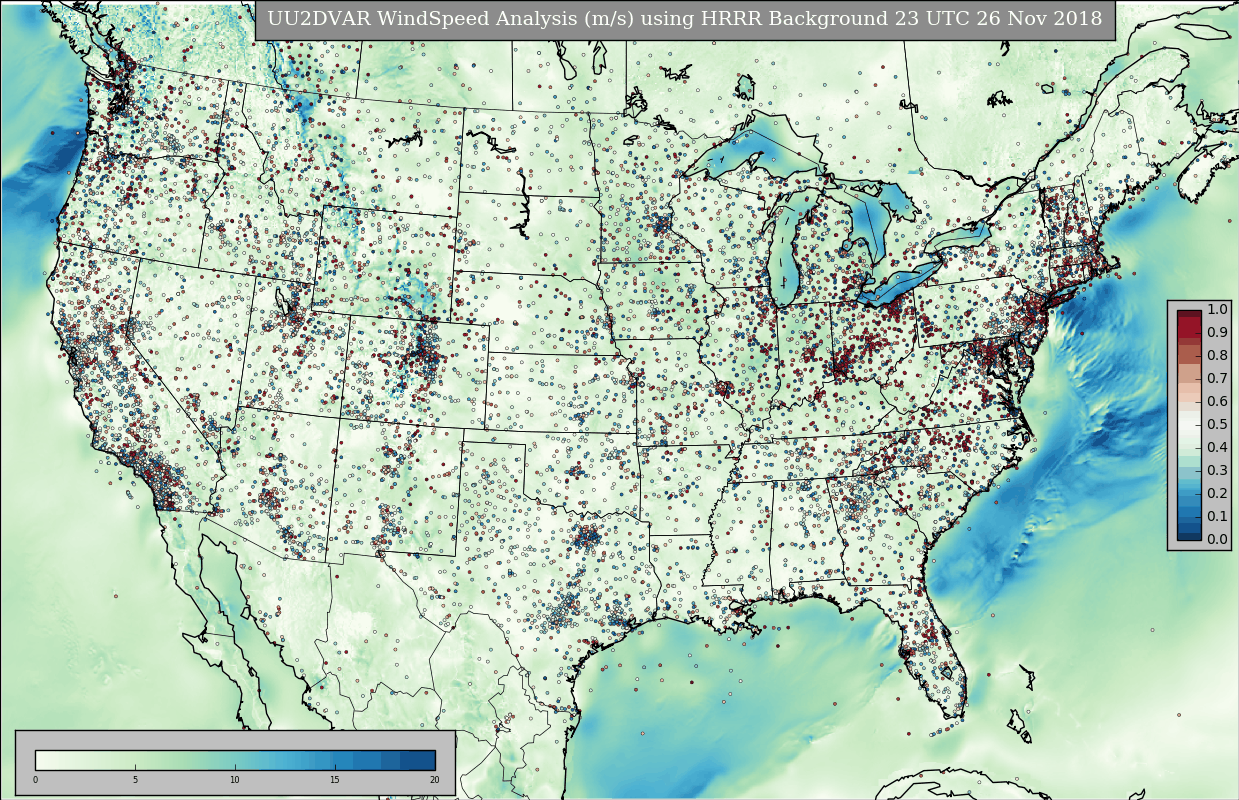Click the 0.2 label on the vertical colorbar
1239x800 pixels.
[1217, 494]
